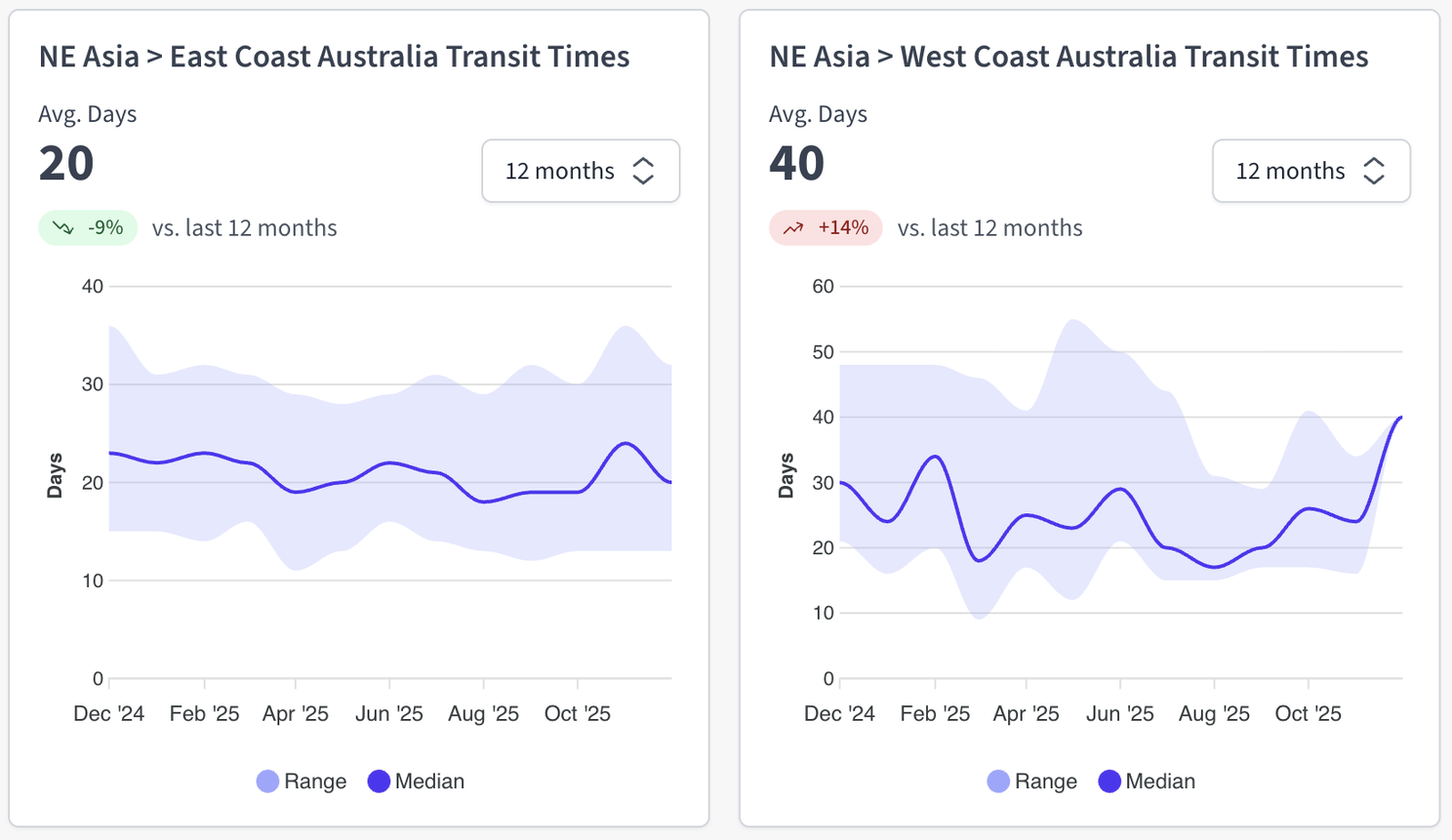Click the Median line peak near Oct '25
This screenshot has height=840, width=1452.
click(x=625, y=444)
